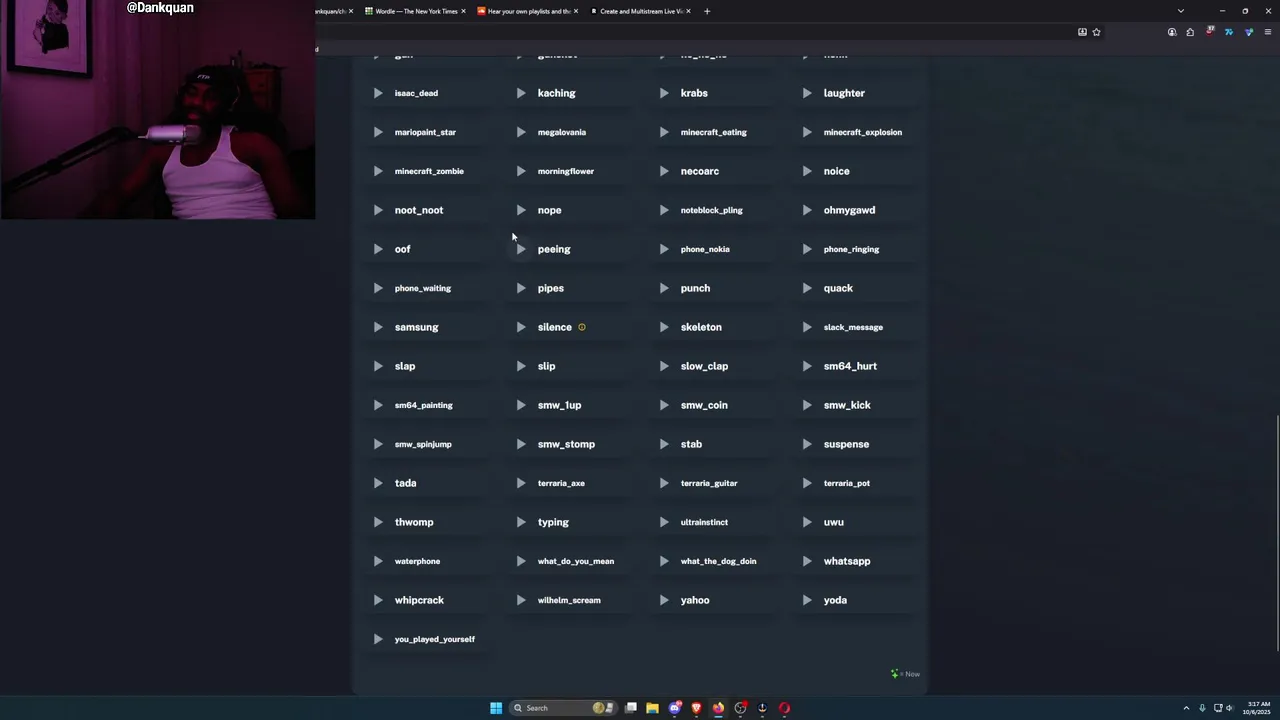1280x720 pixels.
Task: Click play icon beside skeleton
Action: (x=664, y=327)
